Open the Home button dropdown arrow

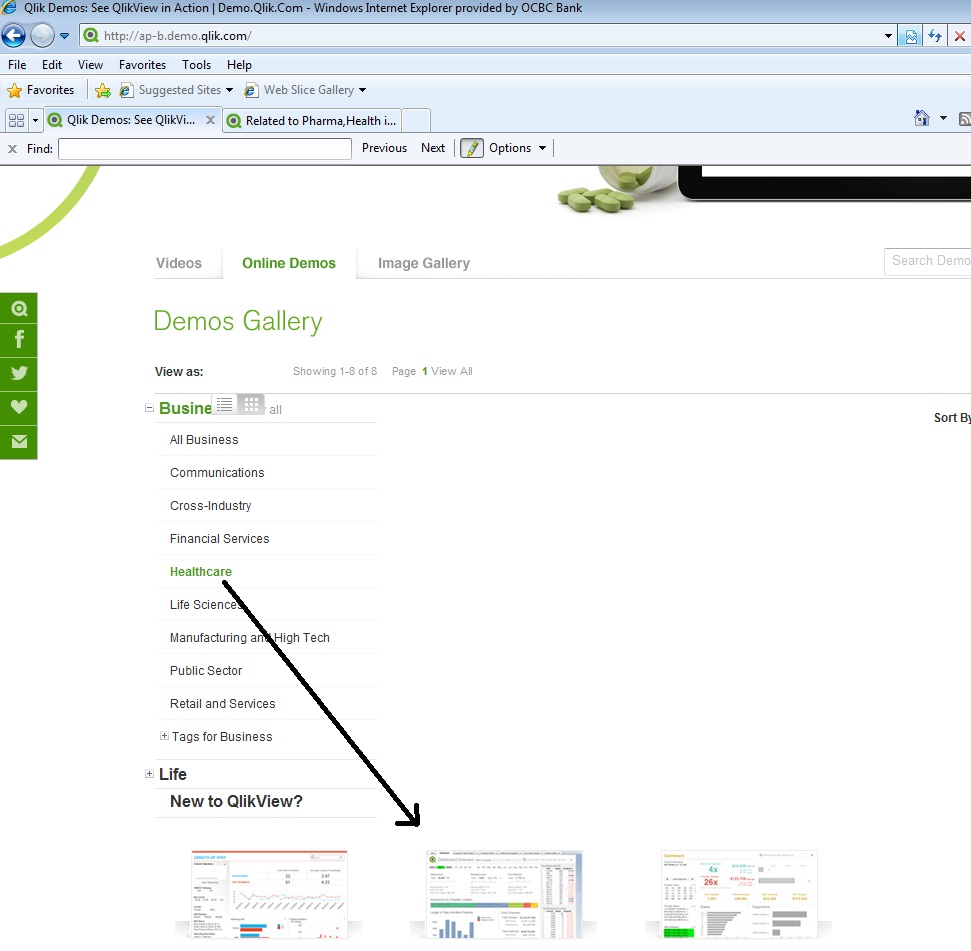943,118
